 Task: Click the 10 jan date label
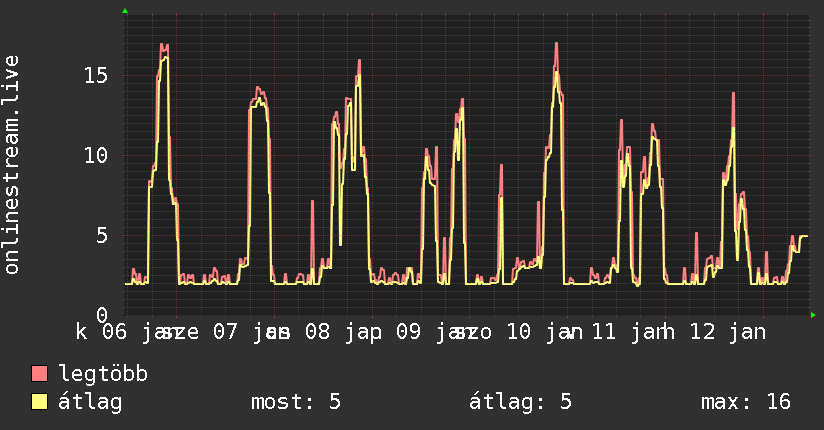click(544, 332)
